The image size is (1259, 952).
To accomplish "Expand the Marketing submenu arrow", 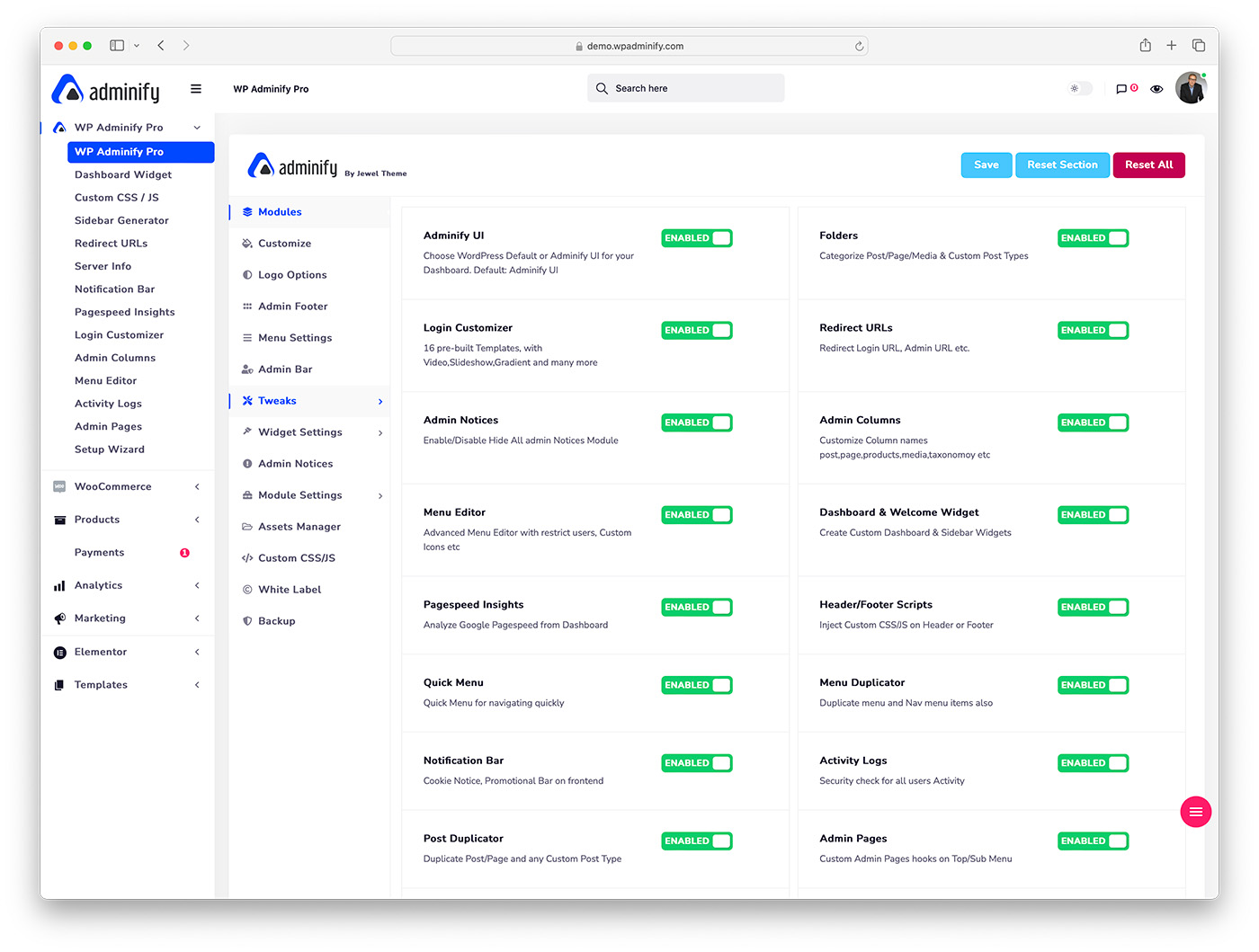I will tap(197, 618).
